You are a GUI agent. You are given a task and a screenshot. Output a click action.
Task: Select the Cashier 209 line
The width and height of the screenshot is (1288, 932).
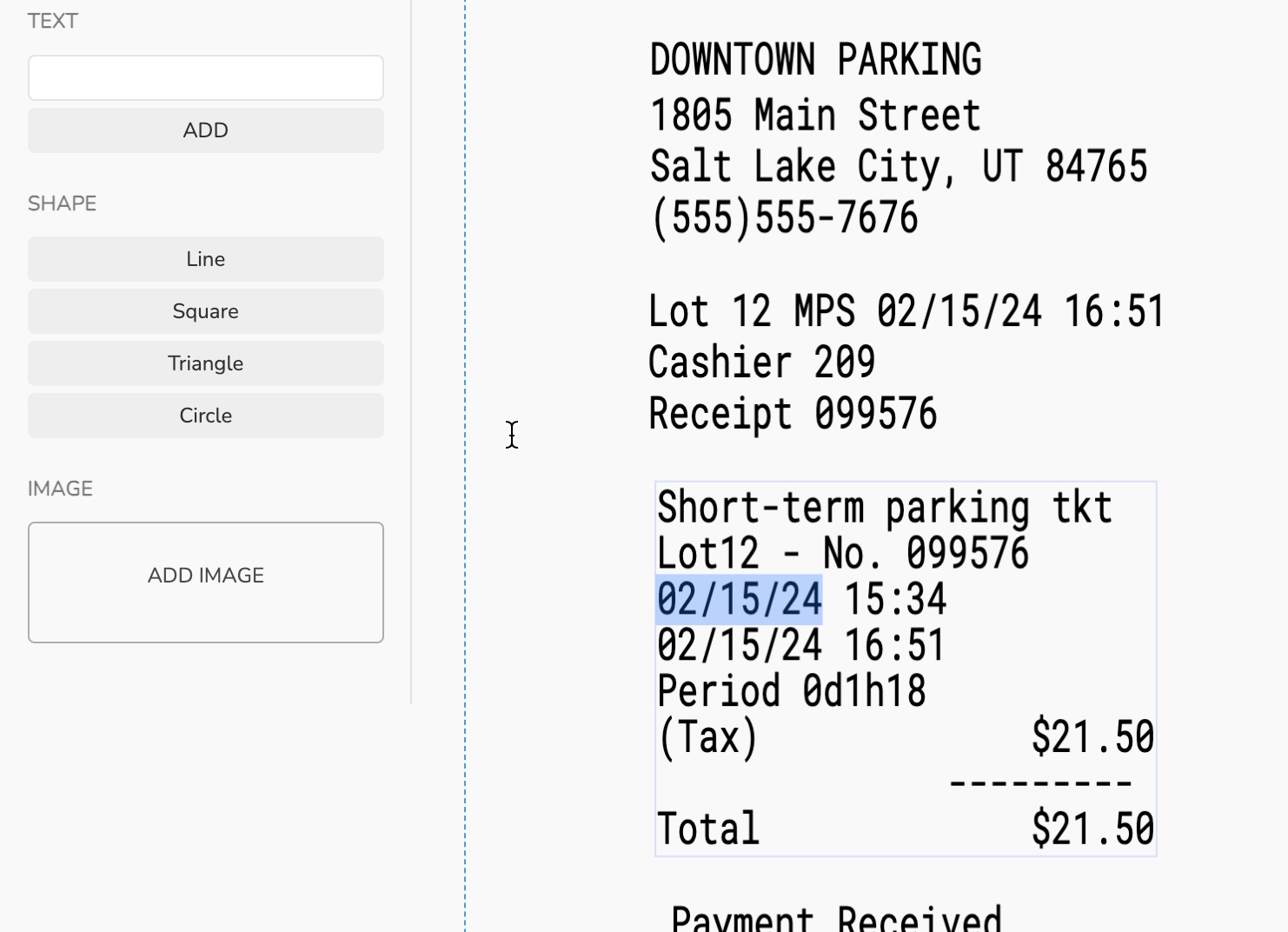pyautogui.click(x=761, y=362)
